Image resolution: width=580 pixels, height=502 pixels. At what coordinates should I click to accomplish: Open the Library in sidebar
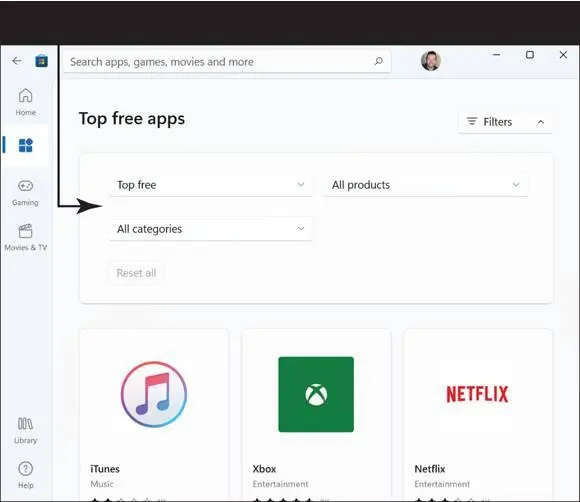point(26,431)
